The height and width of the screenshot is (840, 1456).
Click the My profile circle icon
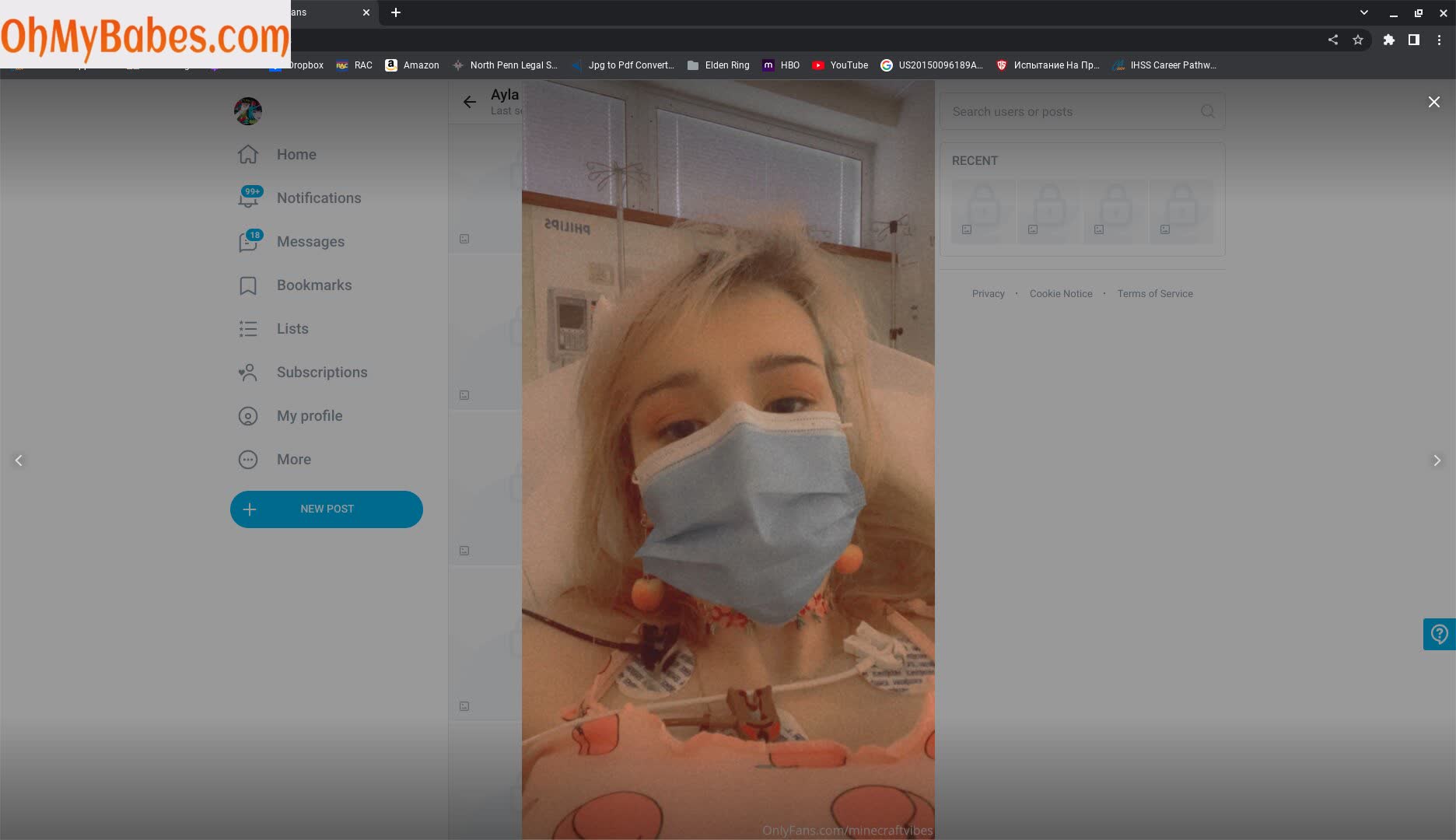click(248, 416)
